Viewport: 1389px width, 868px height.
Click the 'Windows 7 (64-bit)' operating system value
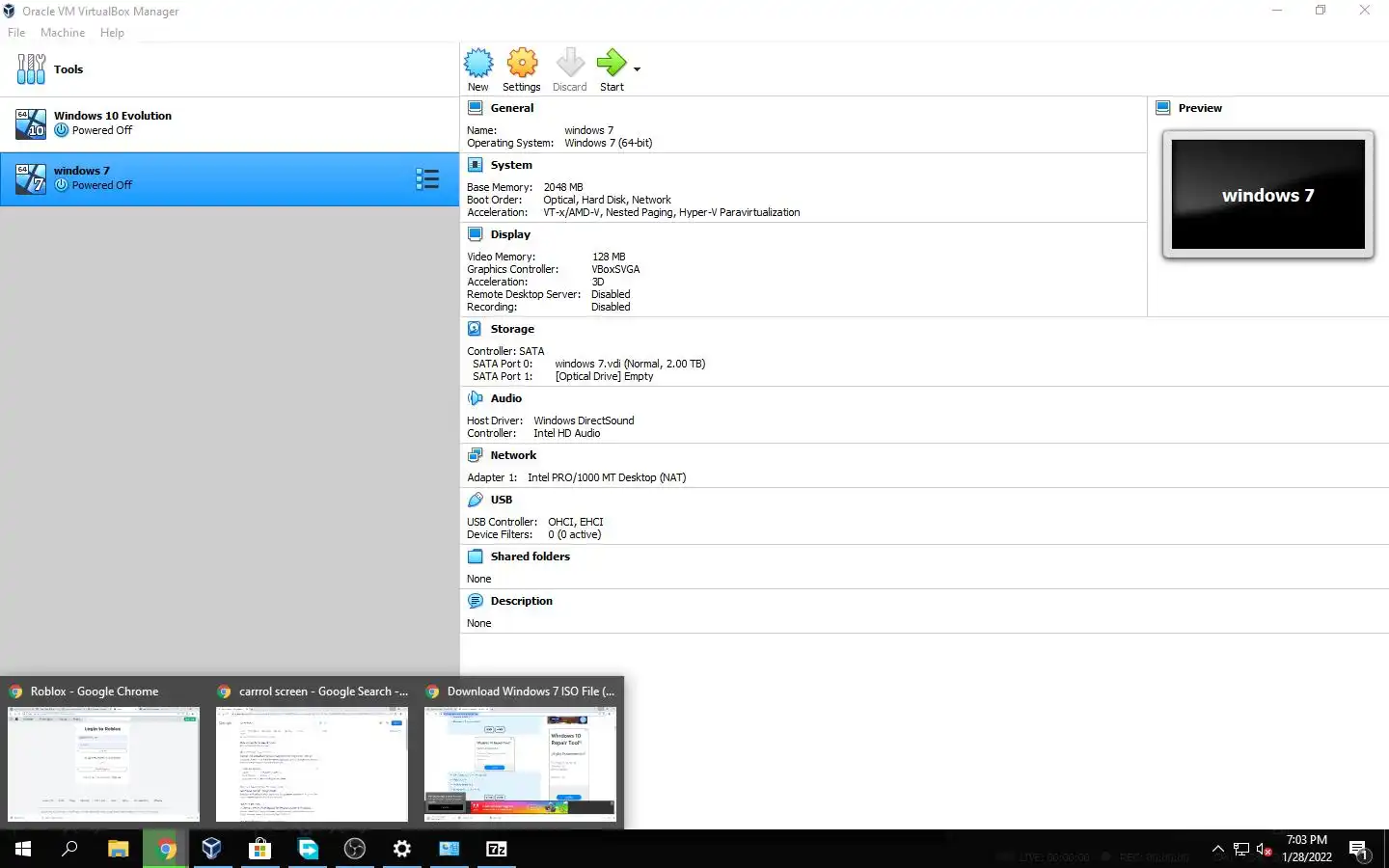[x=609, y=143]
